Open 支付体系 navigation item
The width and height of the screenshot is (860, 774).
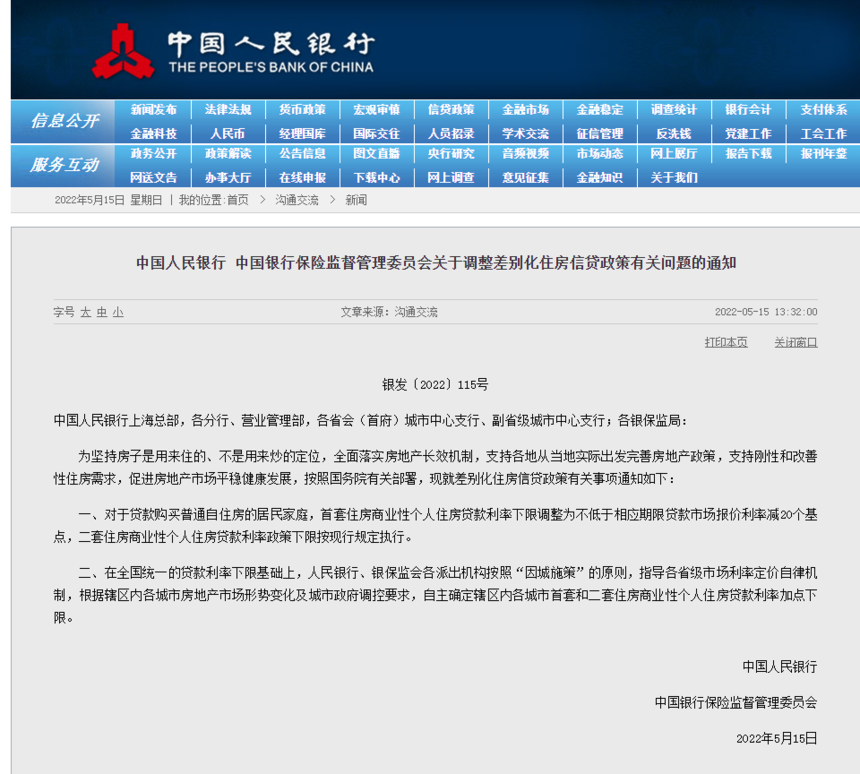pos(823,110)
